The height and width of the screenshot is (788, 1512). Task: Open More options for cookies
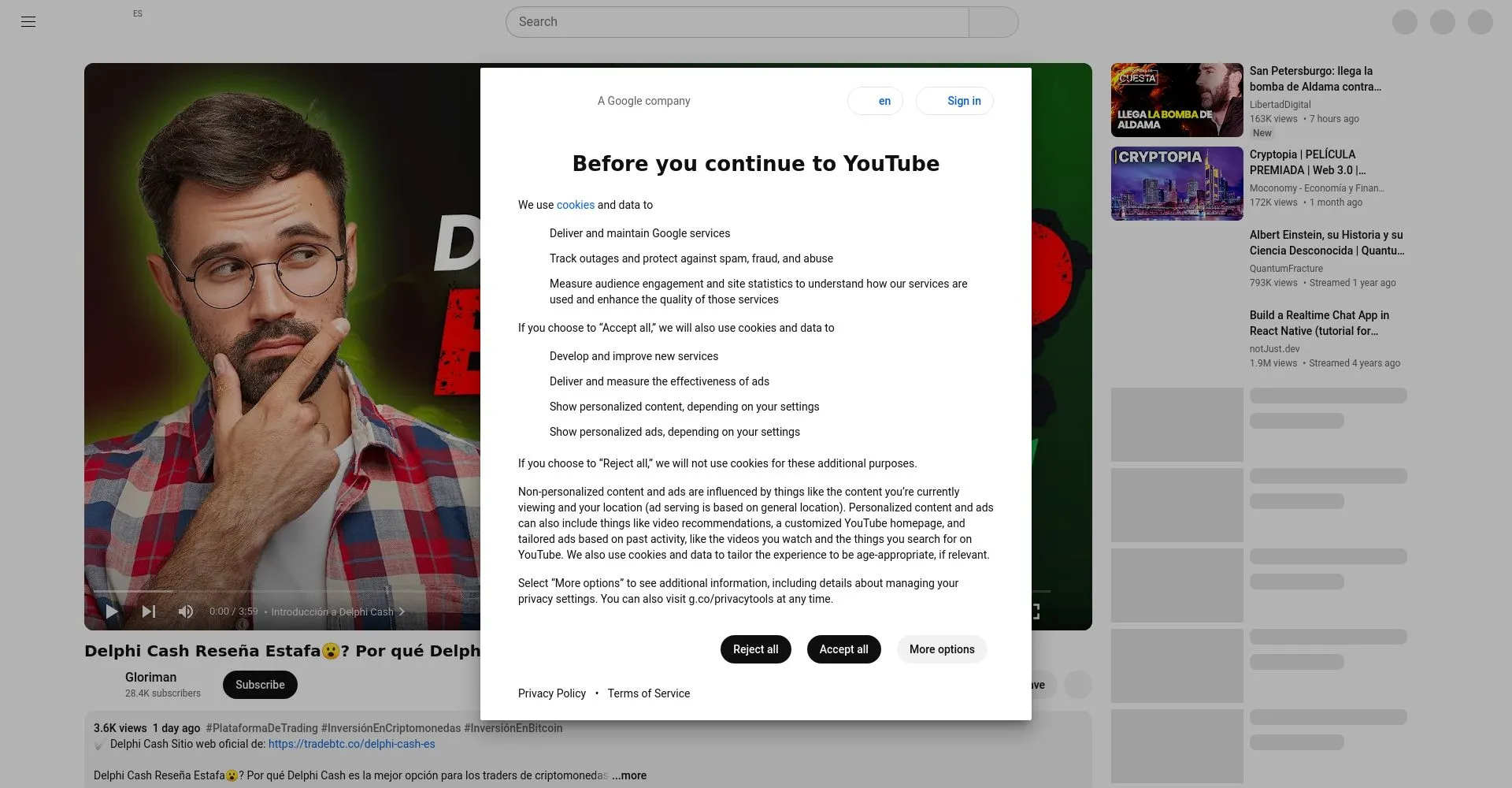coord(942,649)
